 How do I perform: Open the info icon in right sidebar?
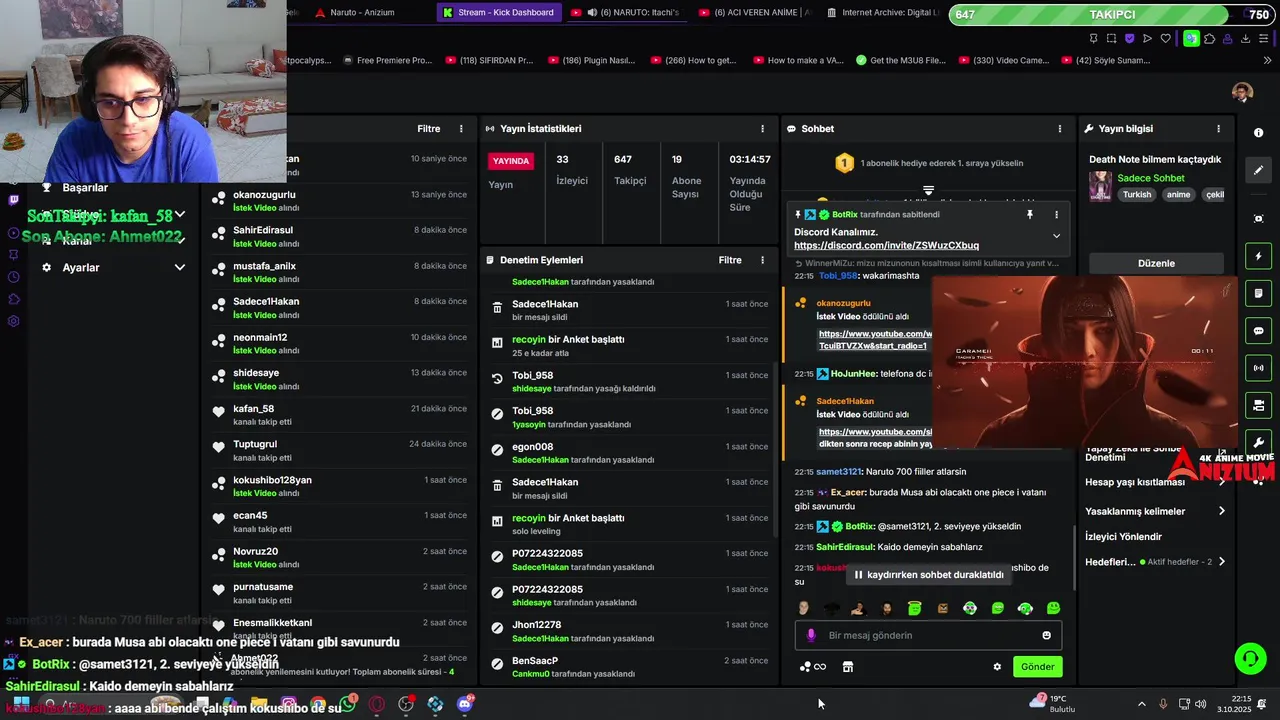click(x=1258, y=132)
